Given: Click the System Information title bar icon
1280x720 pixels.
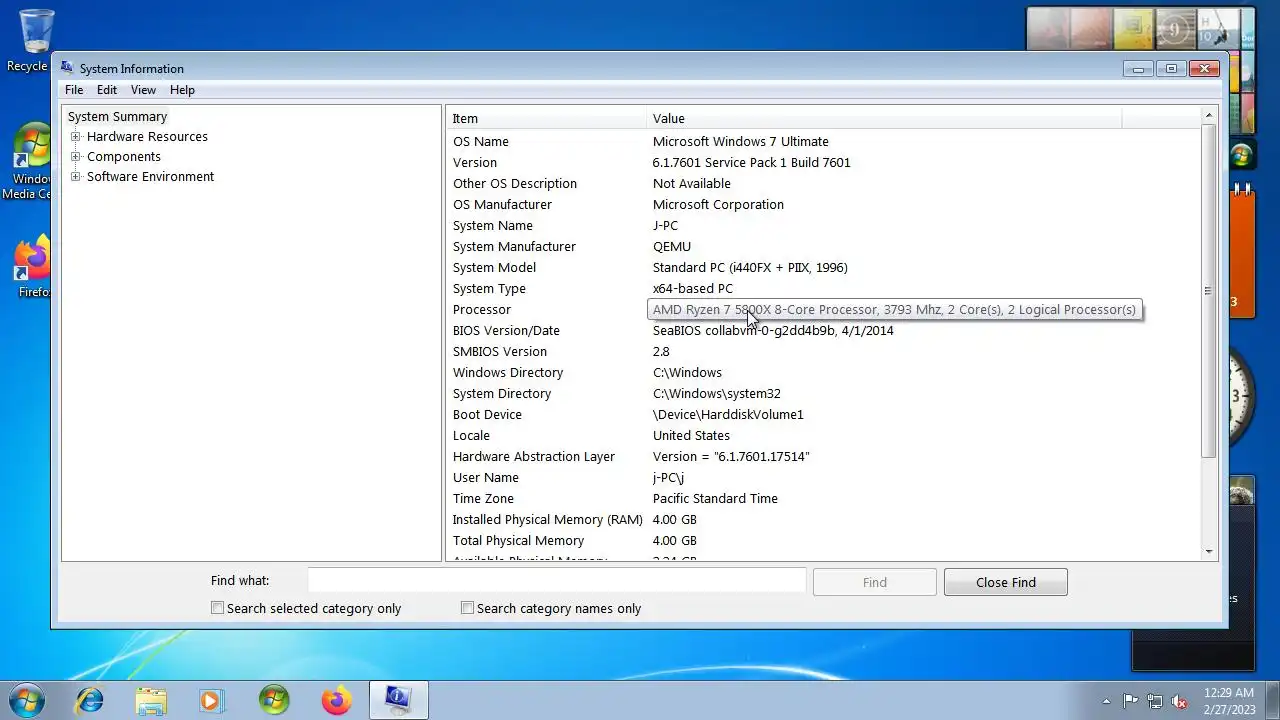Looking at the screenshot, I should [x=67, y=68].
